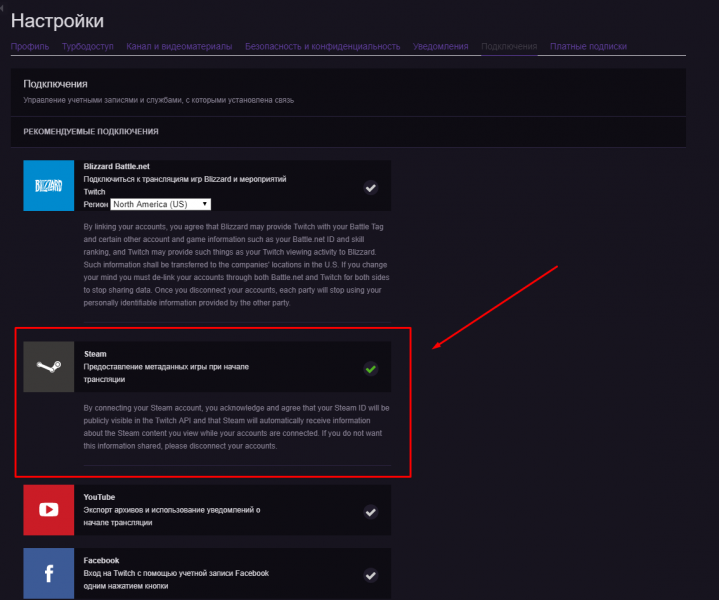This screenshot has height=600, width=719.
Task: Open the Канал и видеоматериалы tab
Action: (179, 46)
